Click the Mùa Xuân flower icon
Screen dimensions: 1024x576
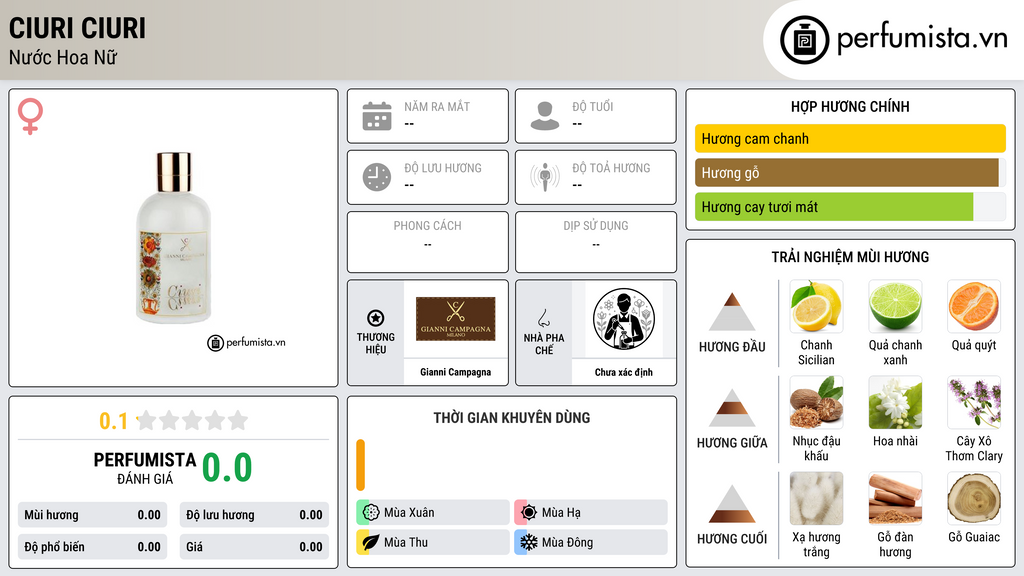(x=371, y=512)
